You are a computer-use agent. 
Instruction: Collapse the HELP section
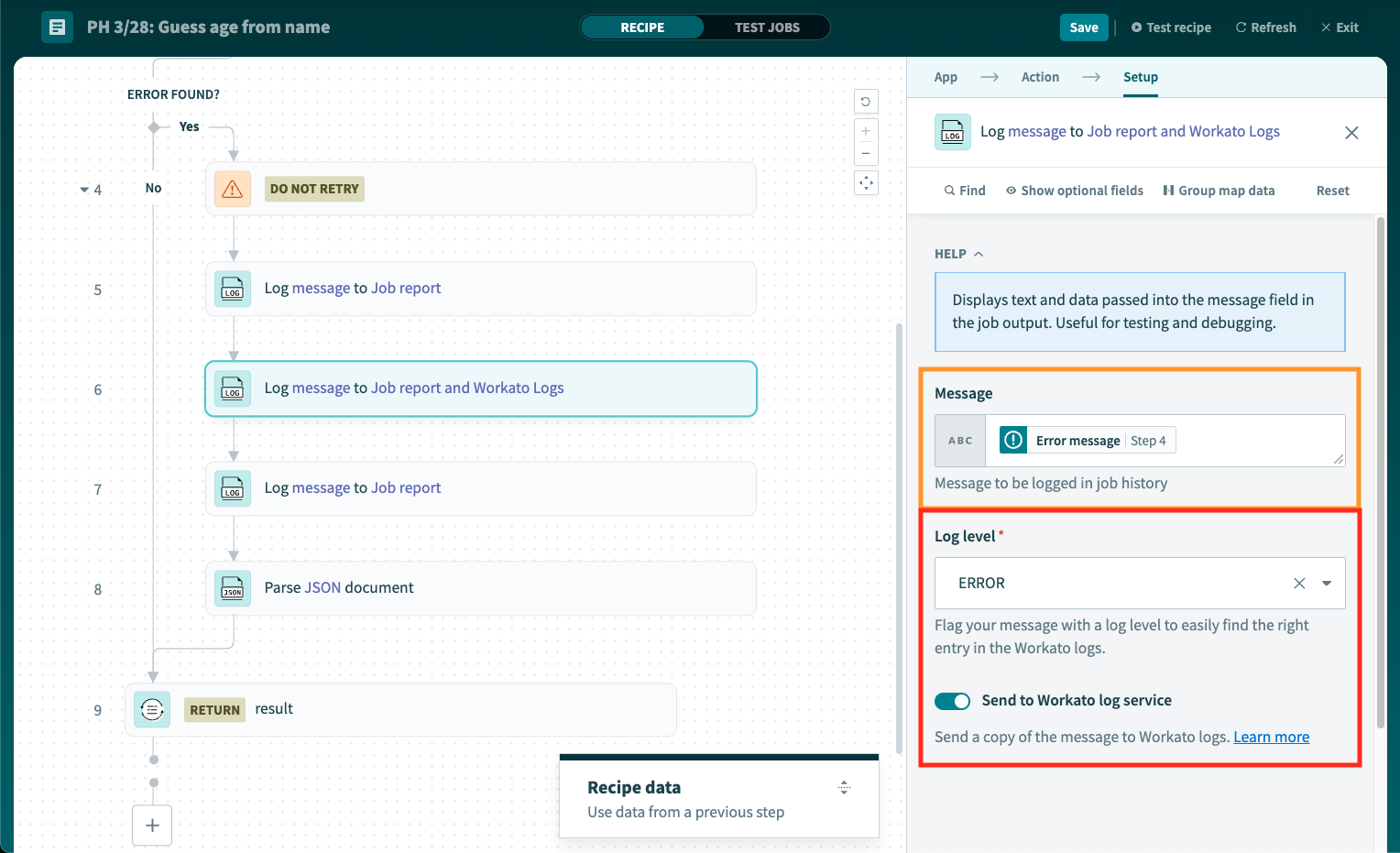(x=977, y=254)
